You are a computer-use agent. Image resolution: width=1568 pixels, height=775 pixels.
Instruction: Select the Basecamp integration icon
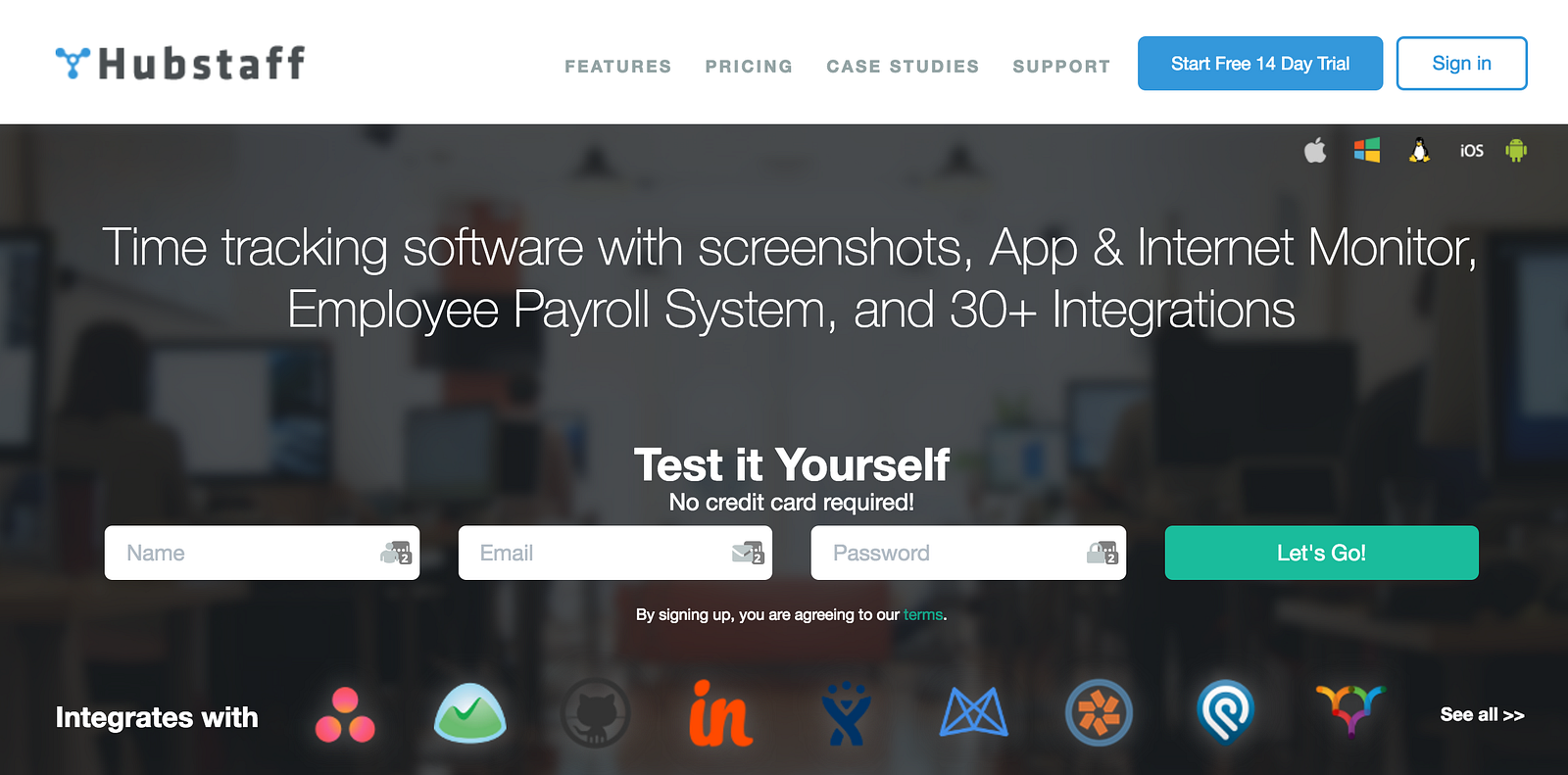pyautogui.click(x=470, y=712)
